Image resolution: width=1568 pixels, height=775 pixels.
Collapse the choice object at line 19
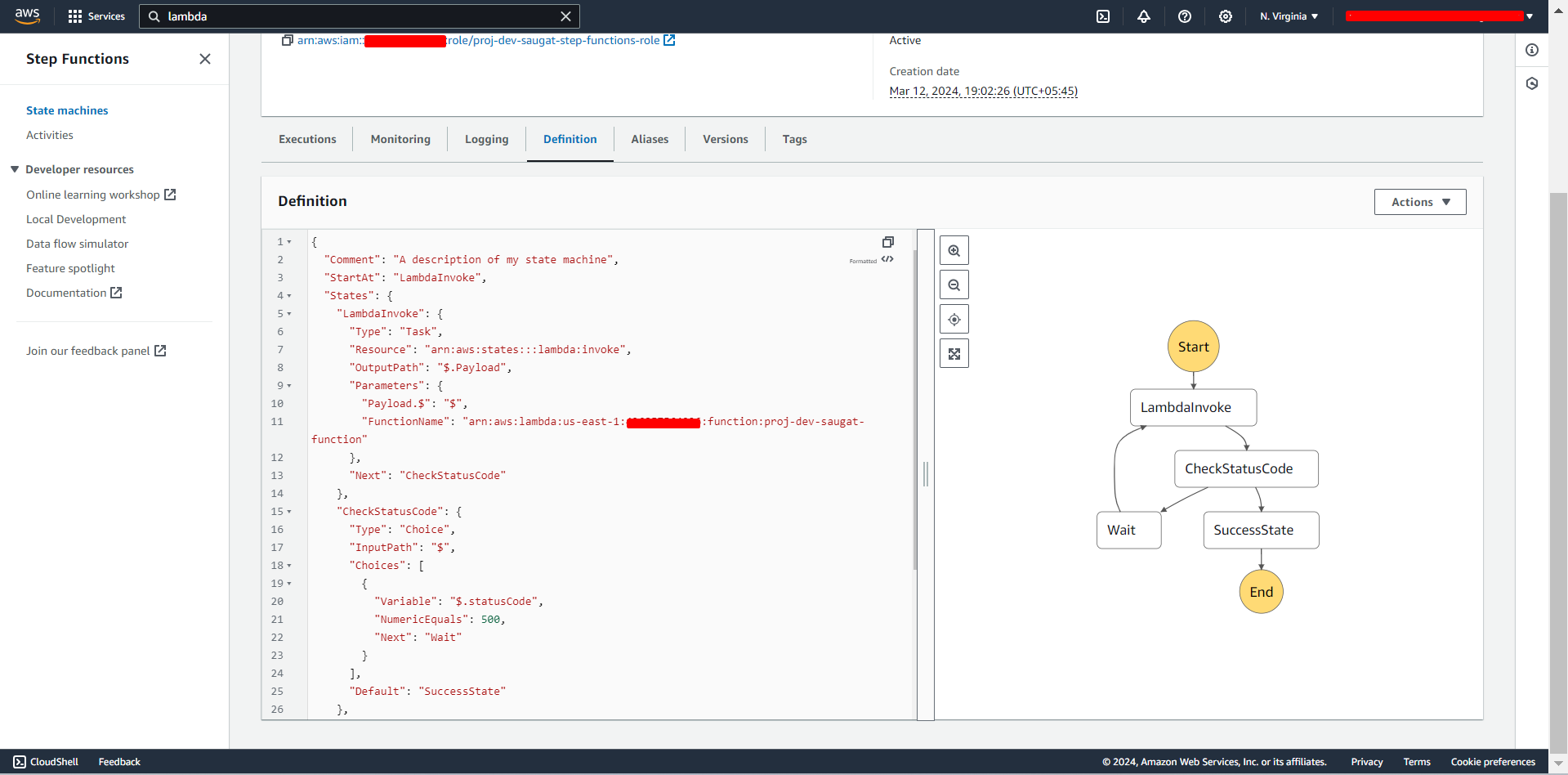click(x=289, y=584)
